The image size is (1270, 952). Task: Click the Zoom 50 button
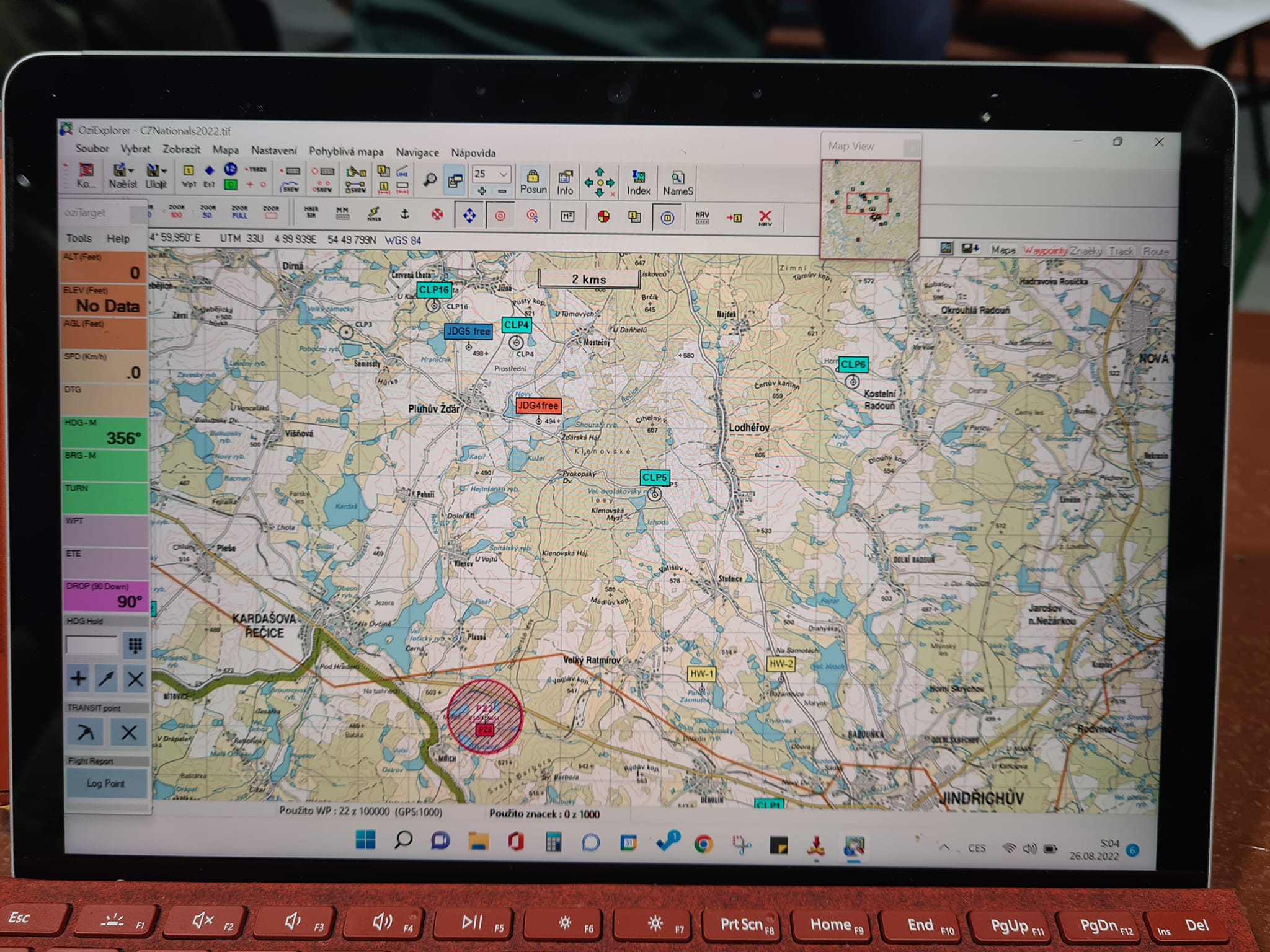click(207, 212)
